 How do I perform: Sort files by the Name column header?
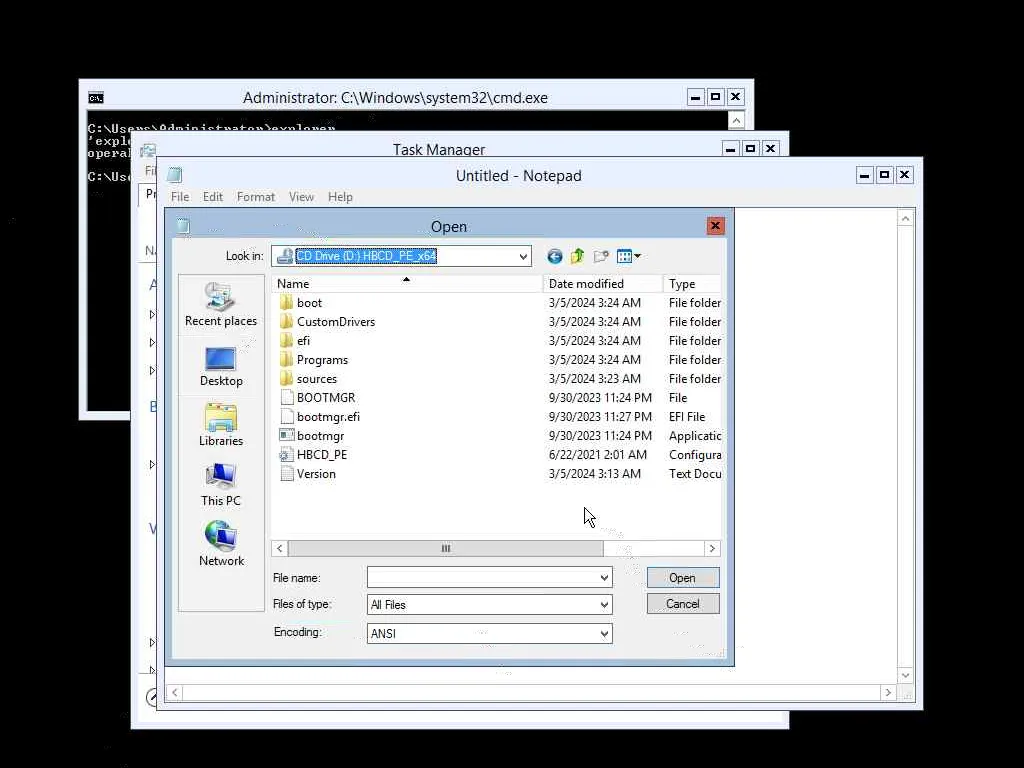(x=406, y=283)
